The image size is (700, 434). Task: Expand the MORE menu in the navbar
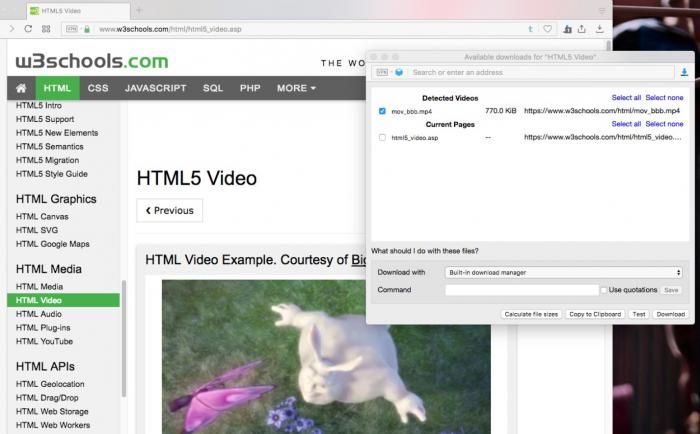point(296,88)
